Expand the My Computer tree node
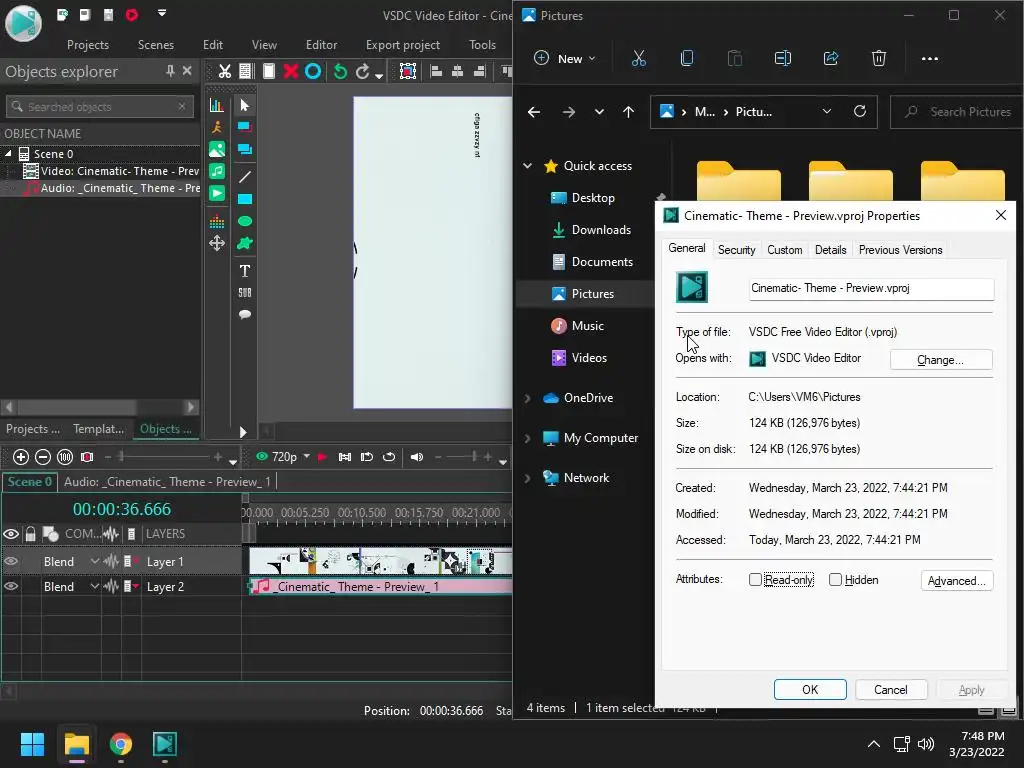 [528, 438]
